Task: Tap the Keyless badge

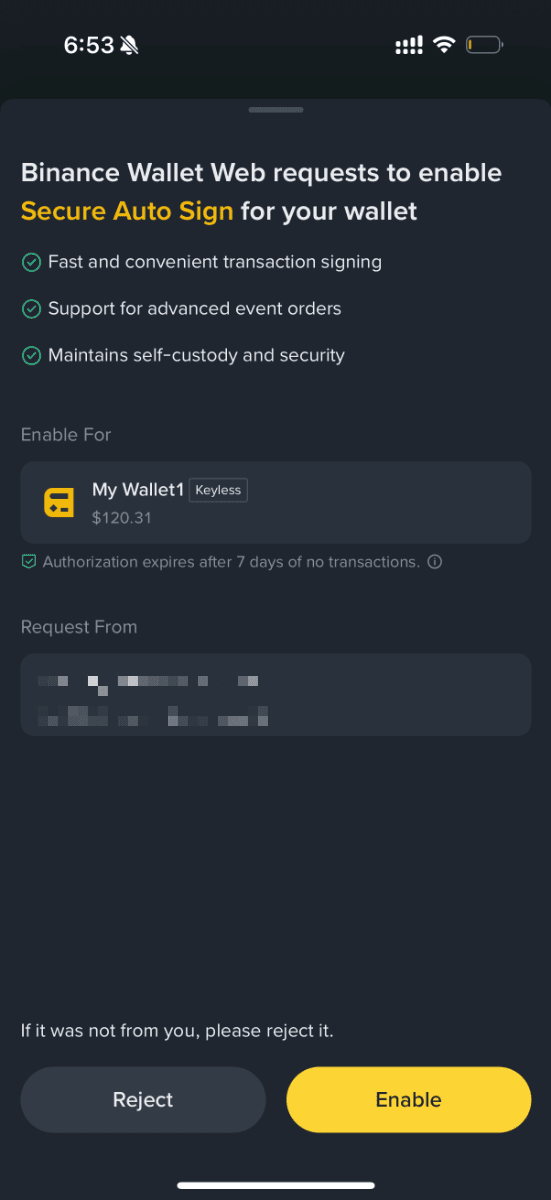Action: [x=218, y=490]
